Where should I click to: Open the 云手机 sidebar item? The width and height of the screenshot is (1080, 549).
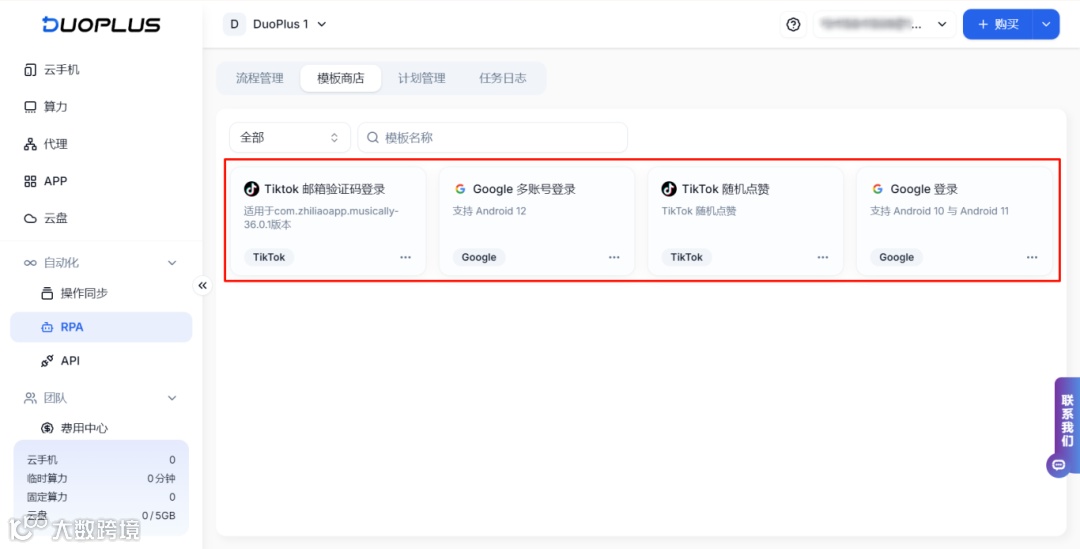(x=101, y=70)
